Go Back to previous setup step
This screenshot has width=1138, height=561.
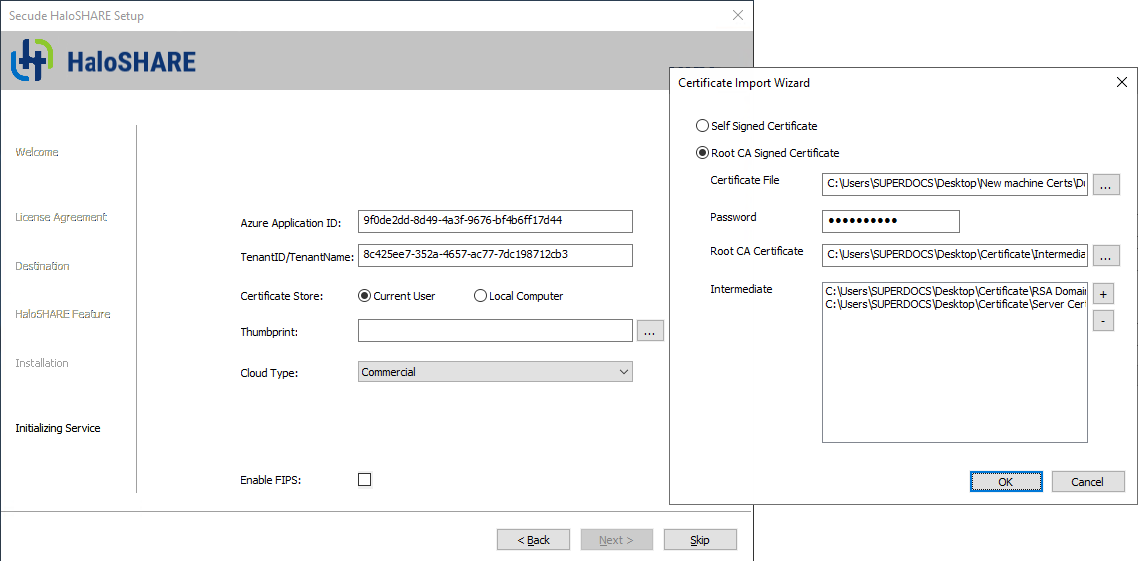coord(533,540)
